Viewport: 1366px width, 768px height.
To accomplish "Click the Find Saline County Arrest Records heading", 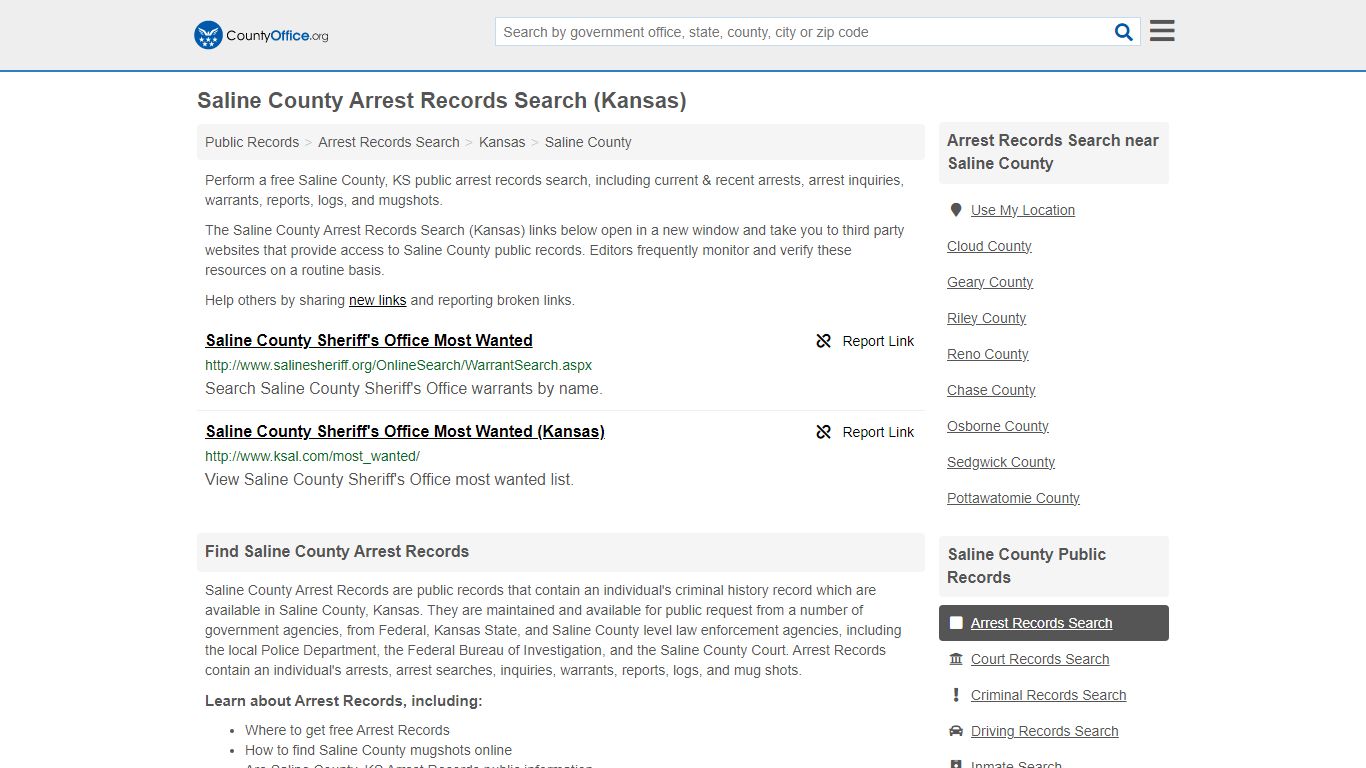I will [337, 551].
